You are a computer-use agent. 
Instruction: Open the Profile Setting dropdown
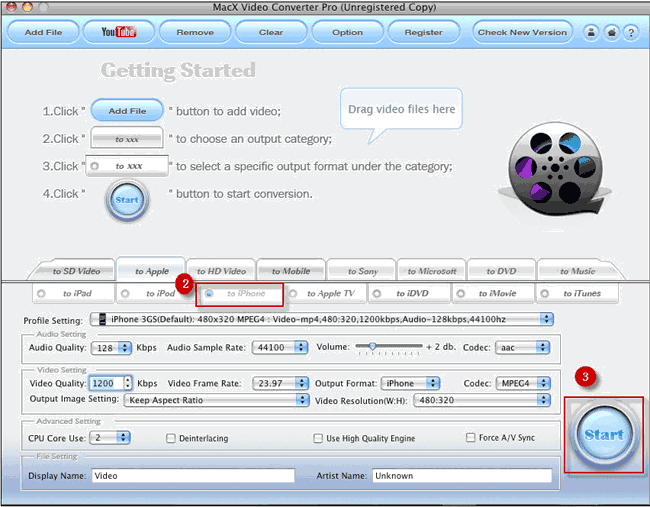(322, 319)
